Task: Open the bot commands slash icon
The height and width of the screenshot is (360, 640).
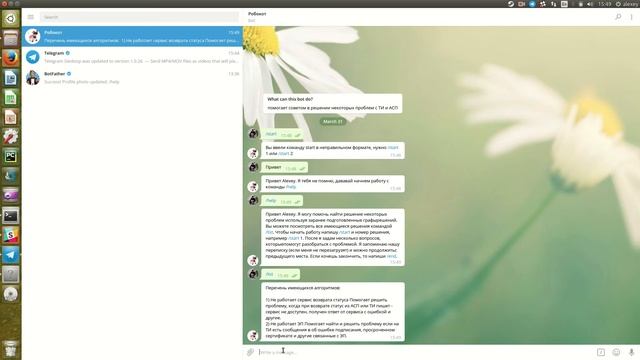Action: [601, 352]
